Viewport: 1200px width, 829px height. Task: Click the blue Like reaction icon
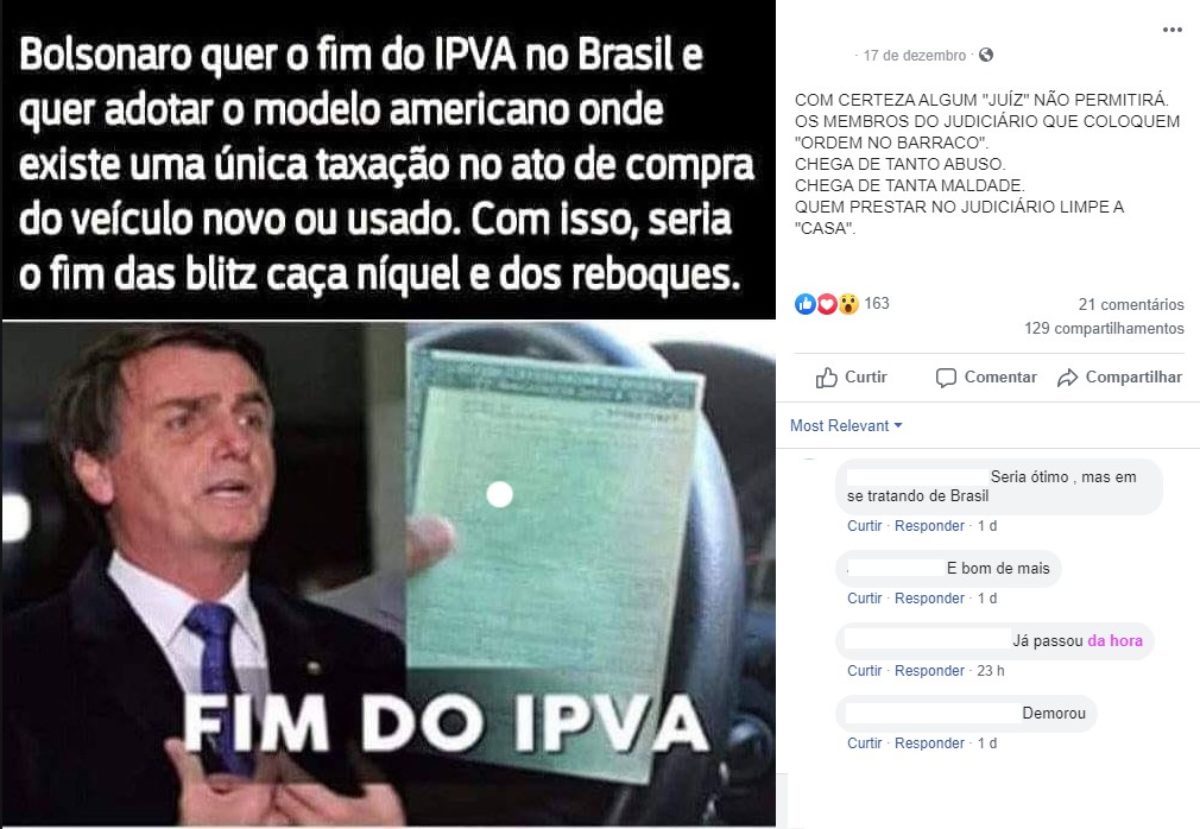[x=805, y=304]
